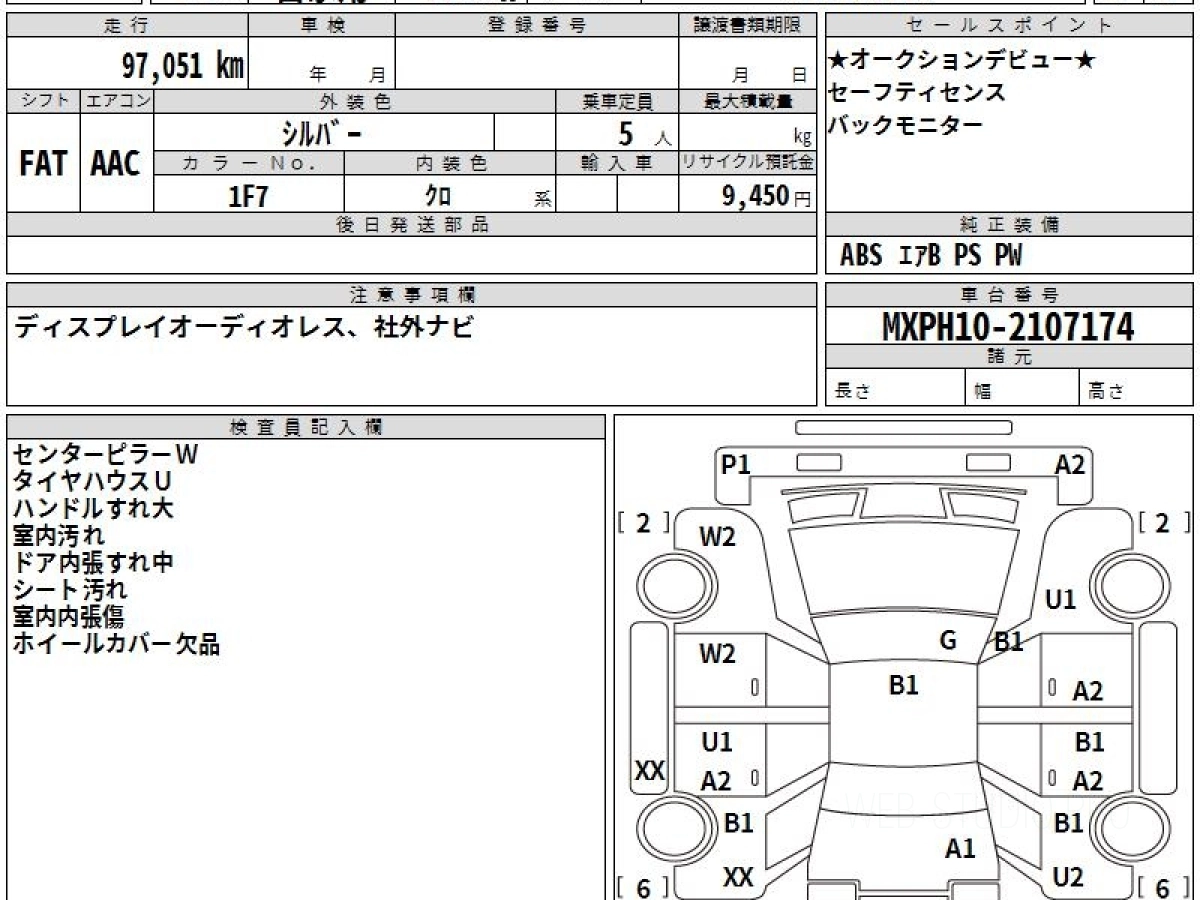This screenshot has height=900, width=1200.
Task: Select the 室内内張傷 inspector note
Action: (x=69, y=616)
